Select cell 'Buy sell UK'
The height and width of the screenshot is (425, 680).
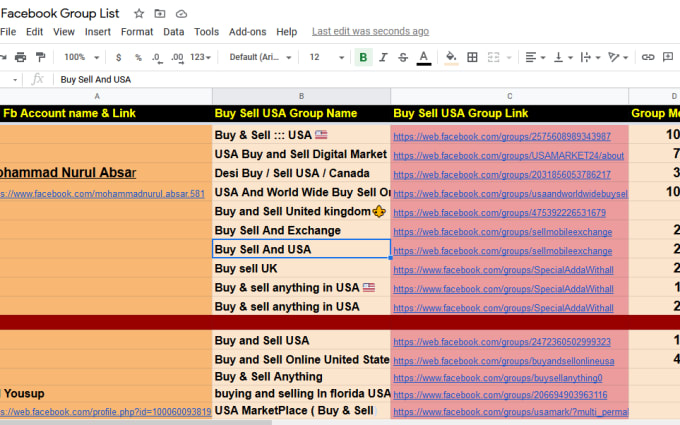(x=301, y=268)
